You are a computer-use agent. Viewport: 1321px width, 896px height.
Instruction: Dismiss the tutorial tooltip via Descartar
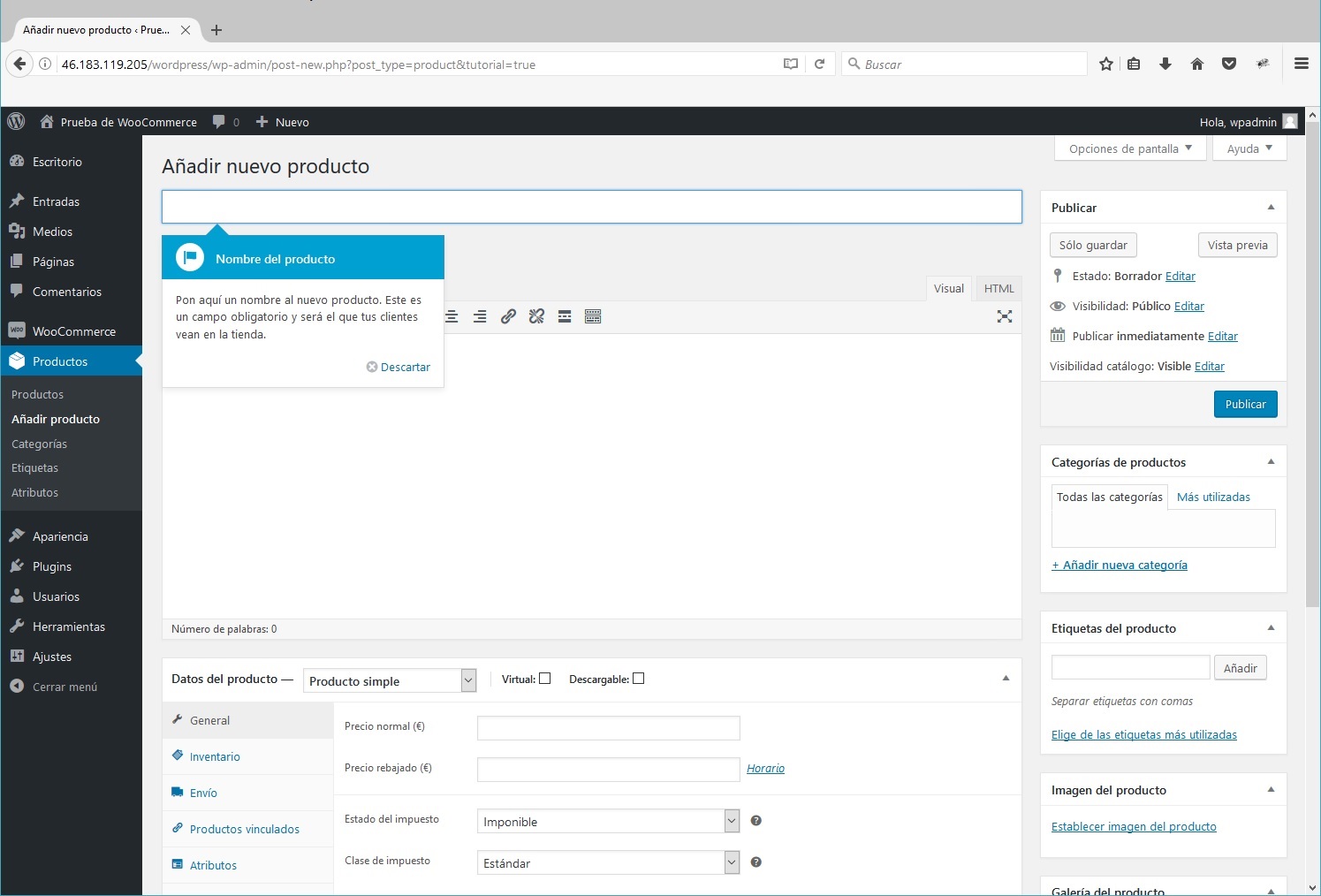click(399, 367)
